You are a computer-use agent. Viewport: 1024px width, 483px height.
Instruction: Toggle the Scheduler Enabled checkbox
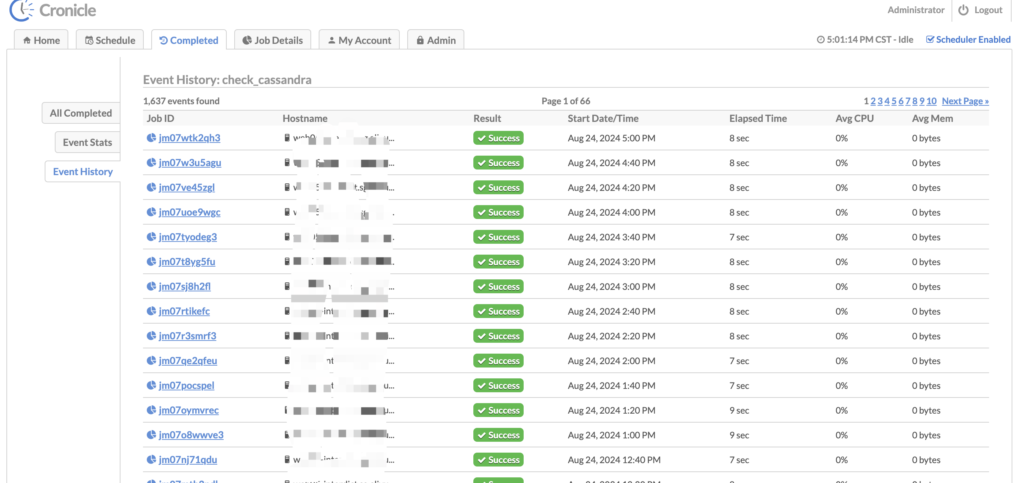pos(930,40)
